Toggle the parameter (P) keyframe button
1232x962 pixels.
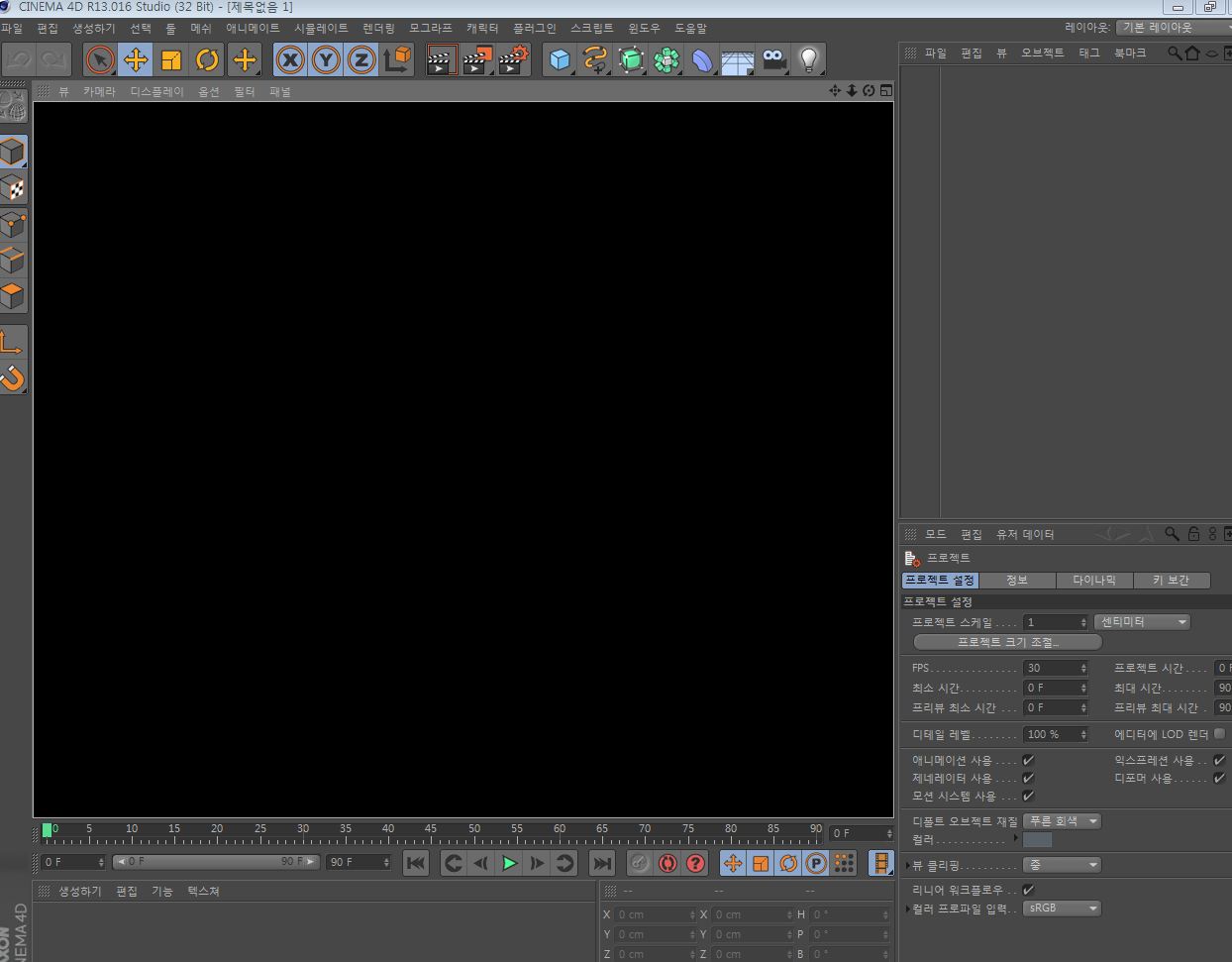[x=816, y=863]
